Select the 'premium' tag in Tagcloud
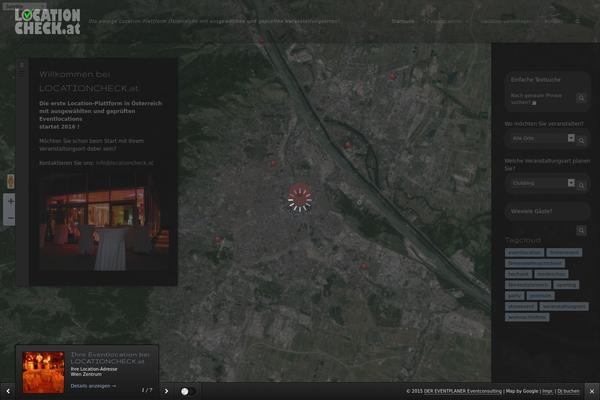This screenshot has height=400, width=600. 540,296
